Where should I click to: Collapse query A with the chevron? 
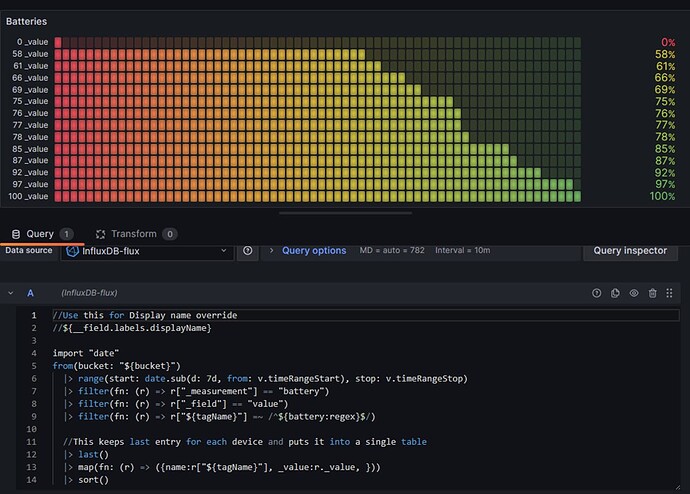11,293
